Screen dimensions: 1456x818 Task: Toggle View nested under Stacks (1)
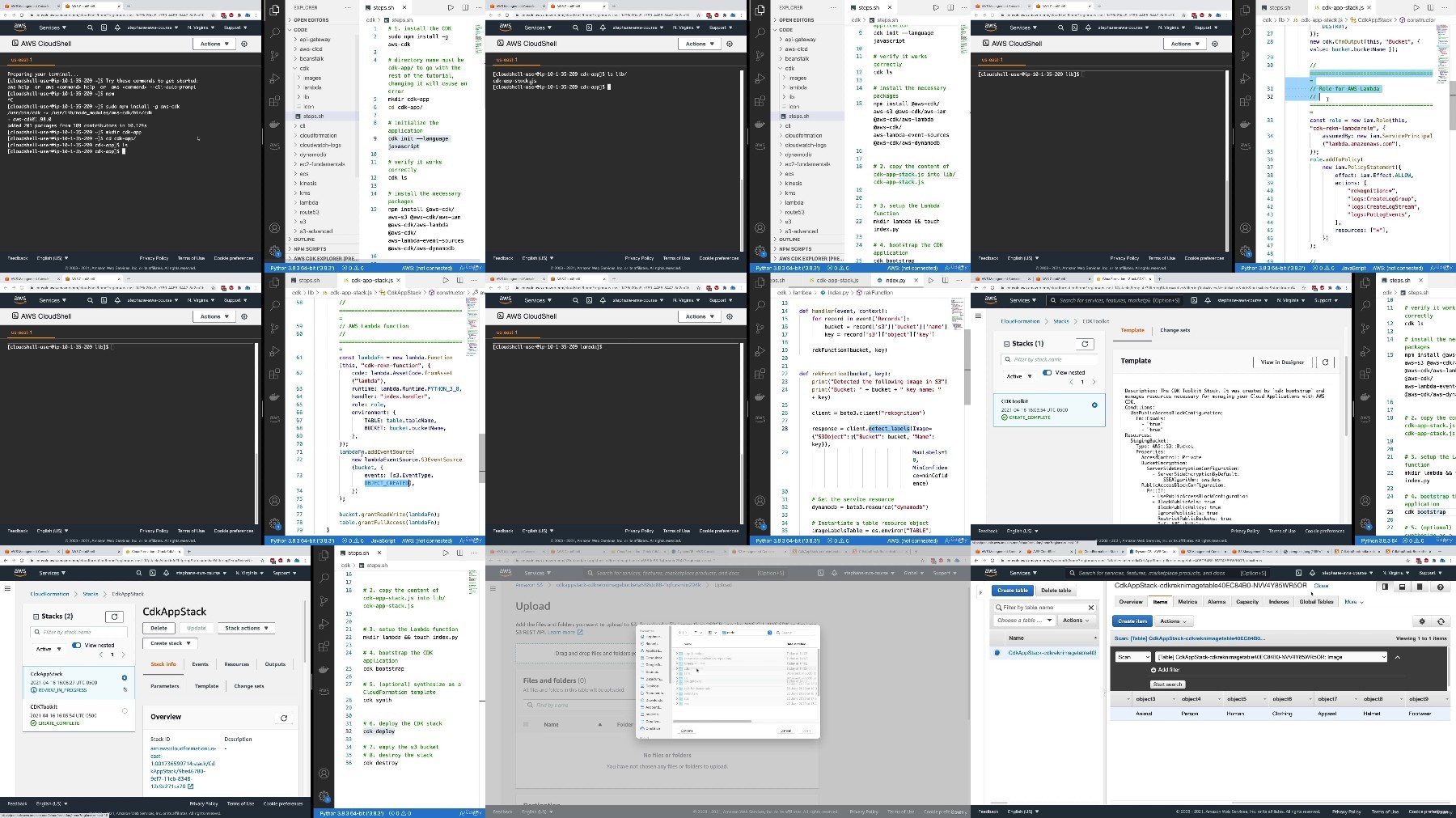pyautogui.click(x=1047, y=372)
